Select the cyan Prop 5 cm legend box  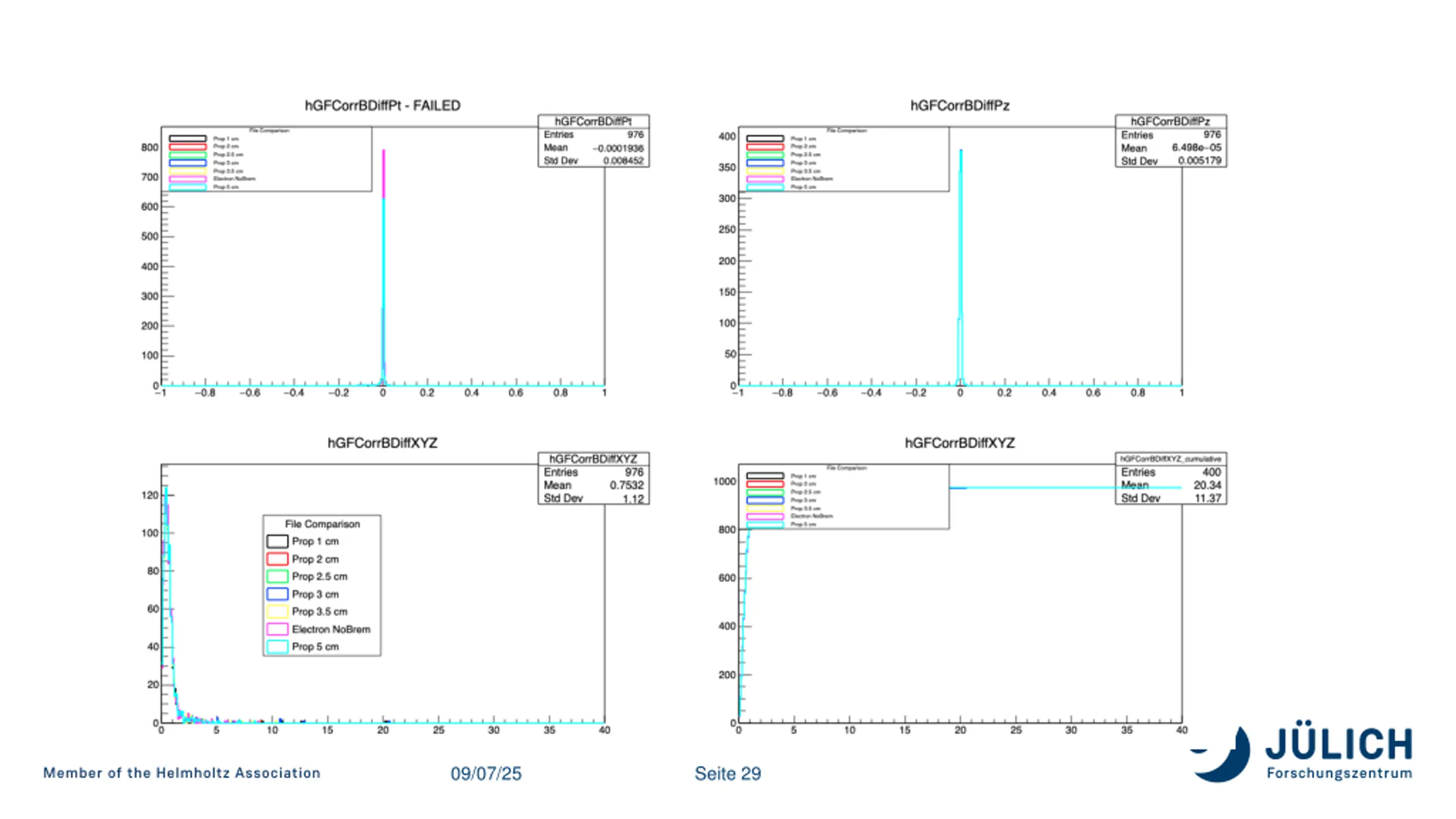(277, 647)
